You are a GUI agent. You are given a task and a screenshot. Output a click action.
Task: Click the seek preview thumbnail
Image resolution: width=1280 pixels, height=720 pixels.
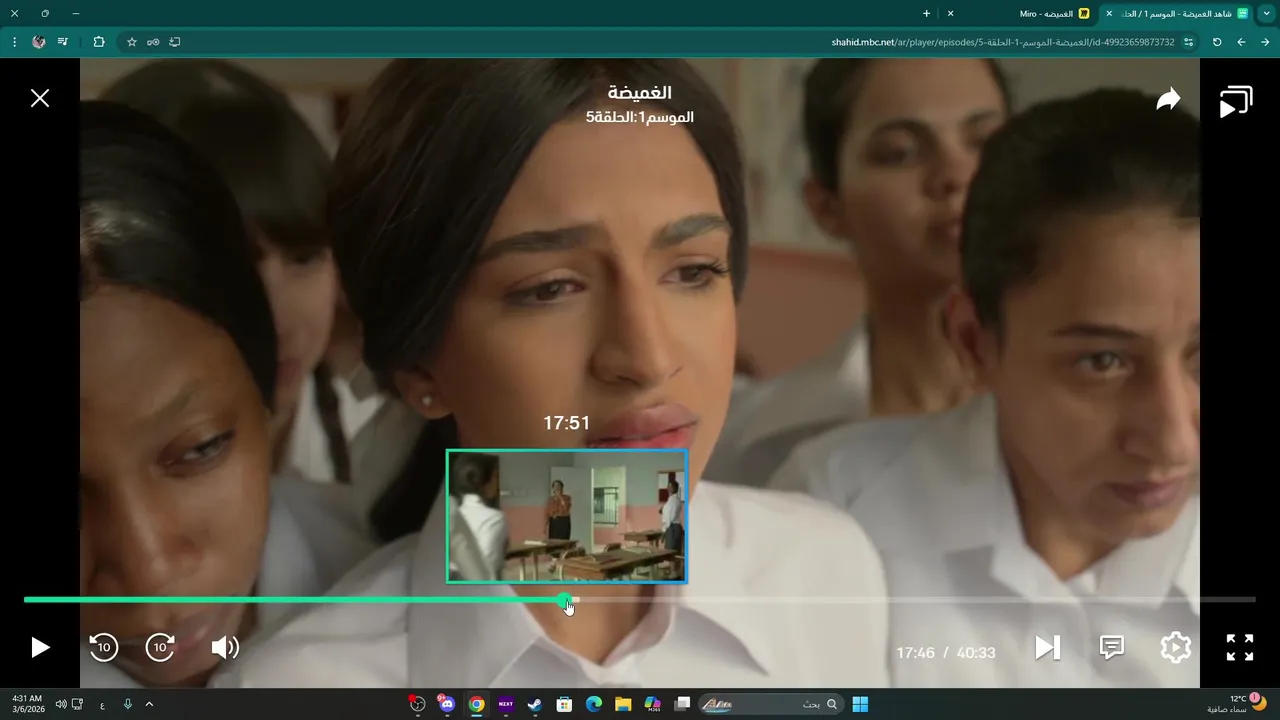tap(567, 516)
